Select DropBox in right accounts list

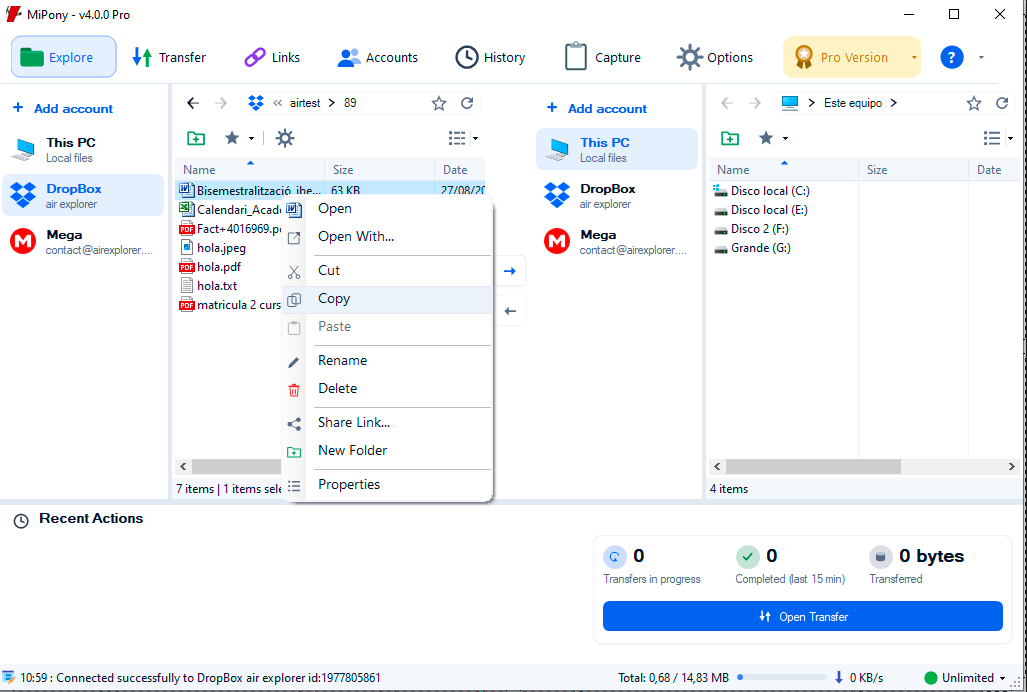(617, 195)
